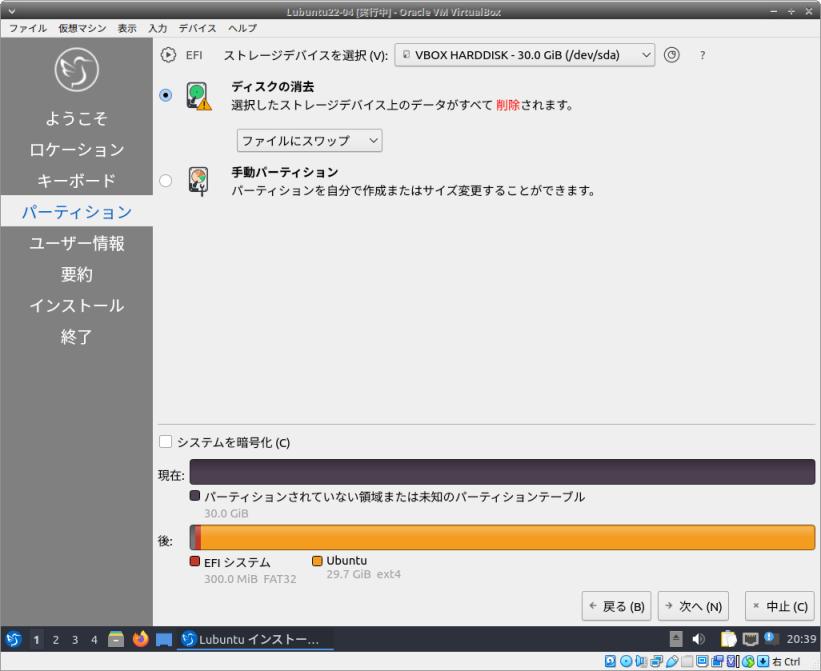The height and width of the screenshot is (671, 821).
Task: Click the 戻る (B) back button
Action: [x=616, y=606]
